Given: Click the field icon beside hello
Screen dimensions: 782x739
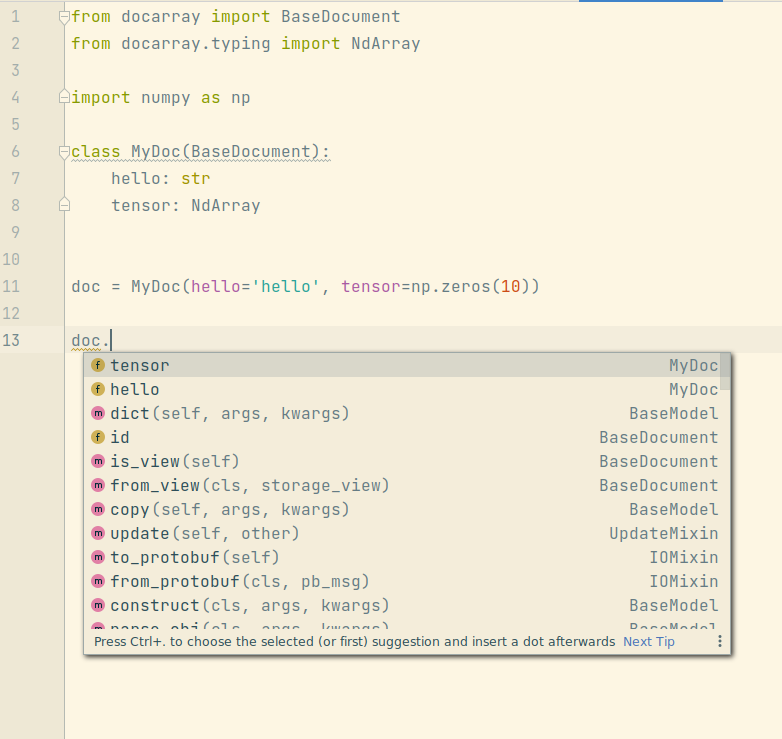Looking at the screenshot, I should (x=98, y=389).
